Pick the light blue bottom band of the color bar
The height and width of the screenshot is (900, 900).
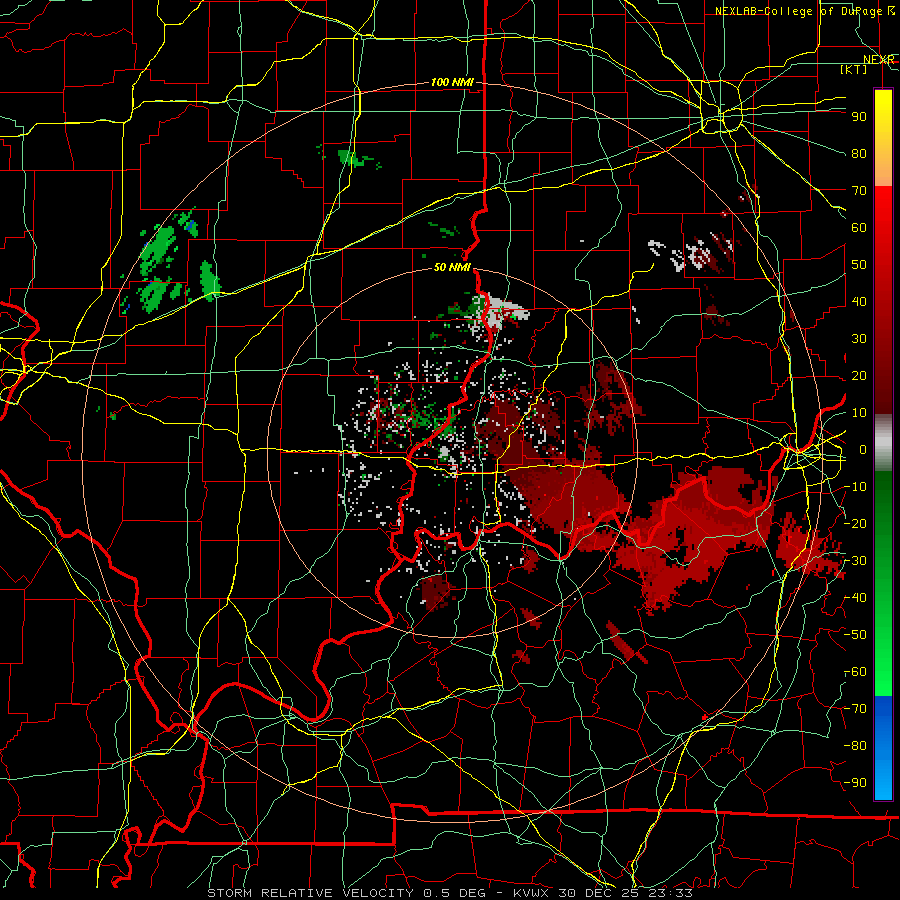click(883, 781)
